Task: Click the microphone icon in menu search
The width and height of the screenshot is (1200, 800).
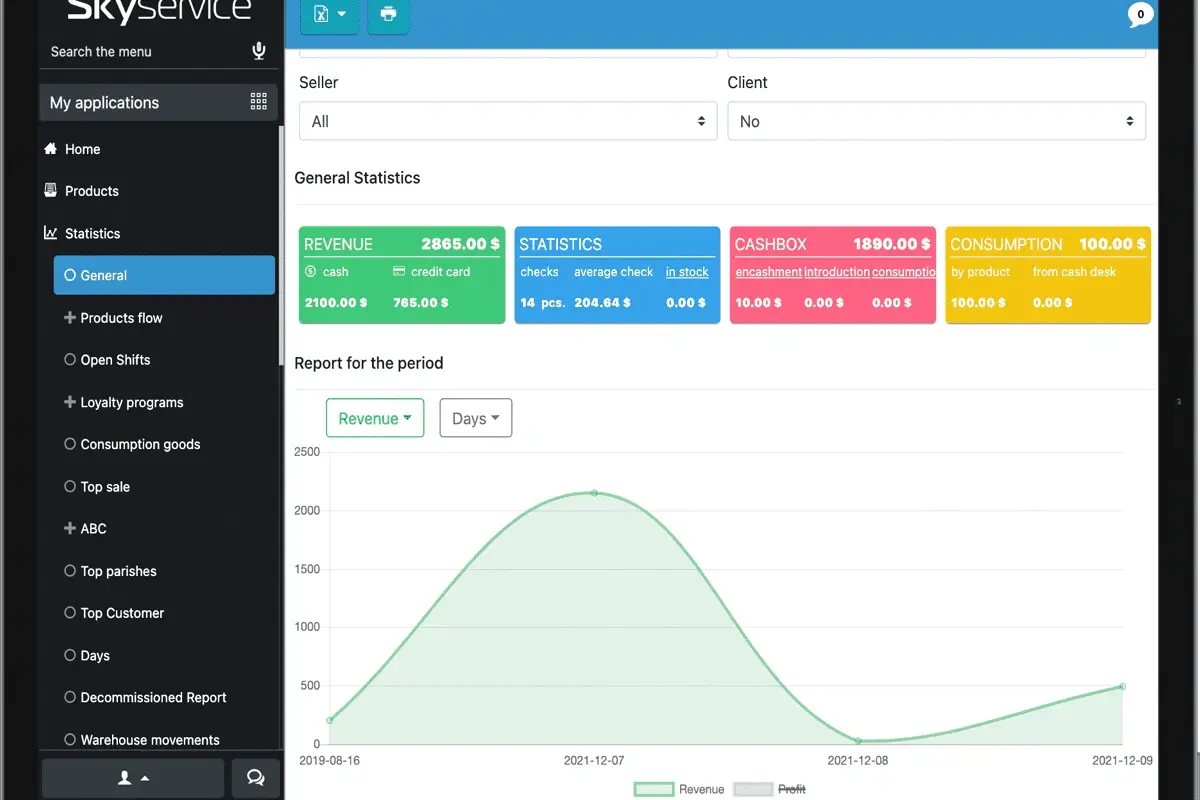Action: (x=259, y=51)
